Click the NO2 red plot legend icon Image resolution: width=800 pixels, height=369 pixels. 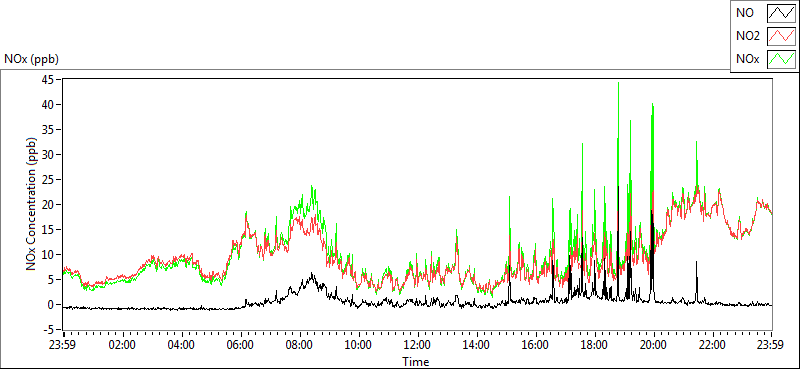tap(781, 36)
